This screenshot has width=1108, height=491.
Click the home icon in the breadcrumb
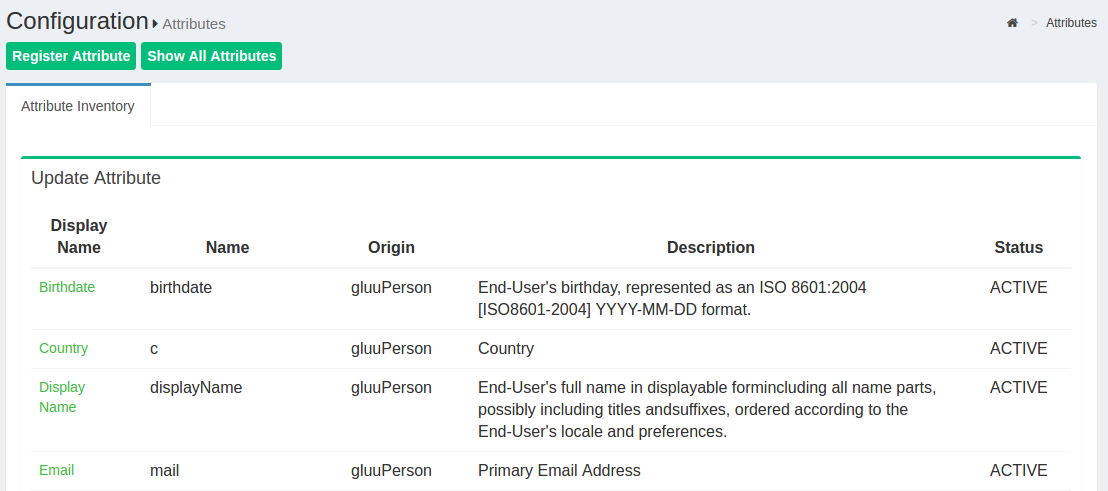coord(1012,23)
